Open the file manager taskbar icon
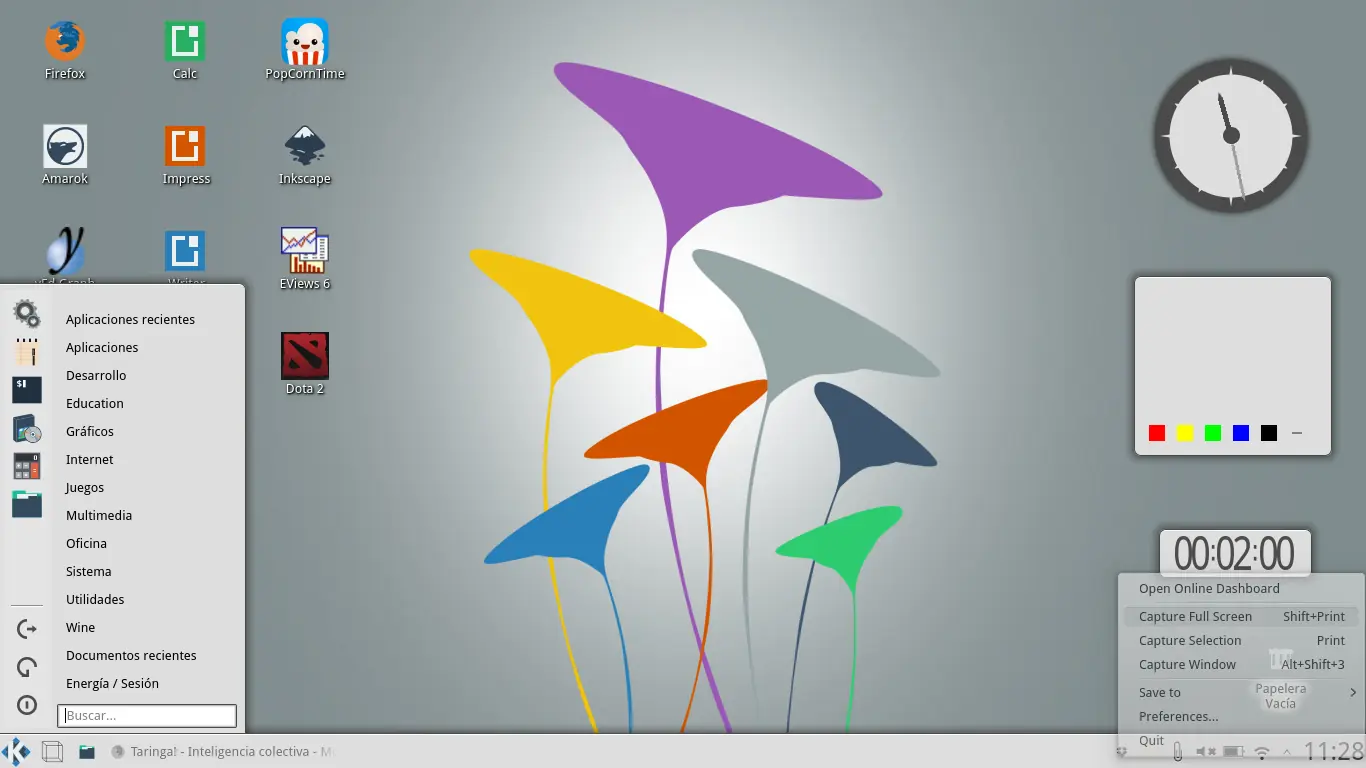Screen dimensions: 1366x768 coord(87,751)
